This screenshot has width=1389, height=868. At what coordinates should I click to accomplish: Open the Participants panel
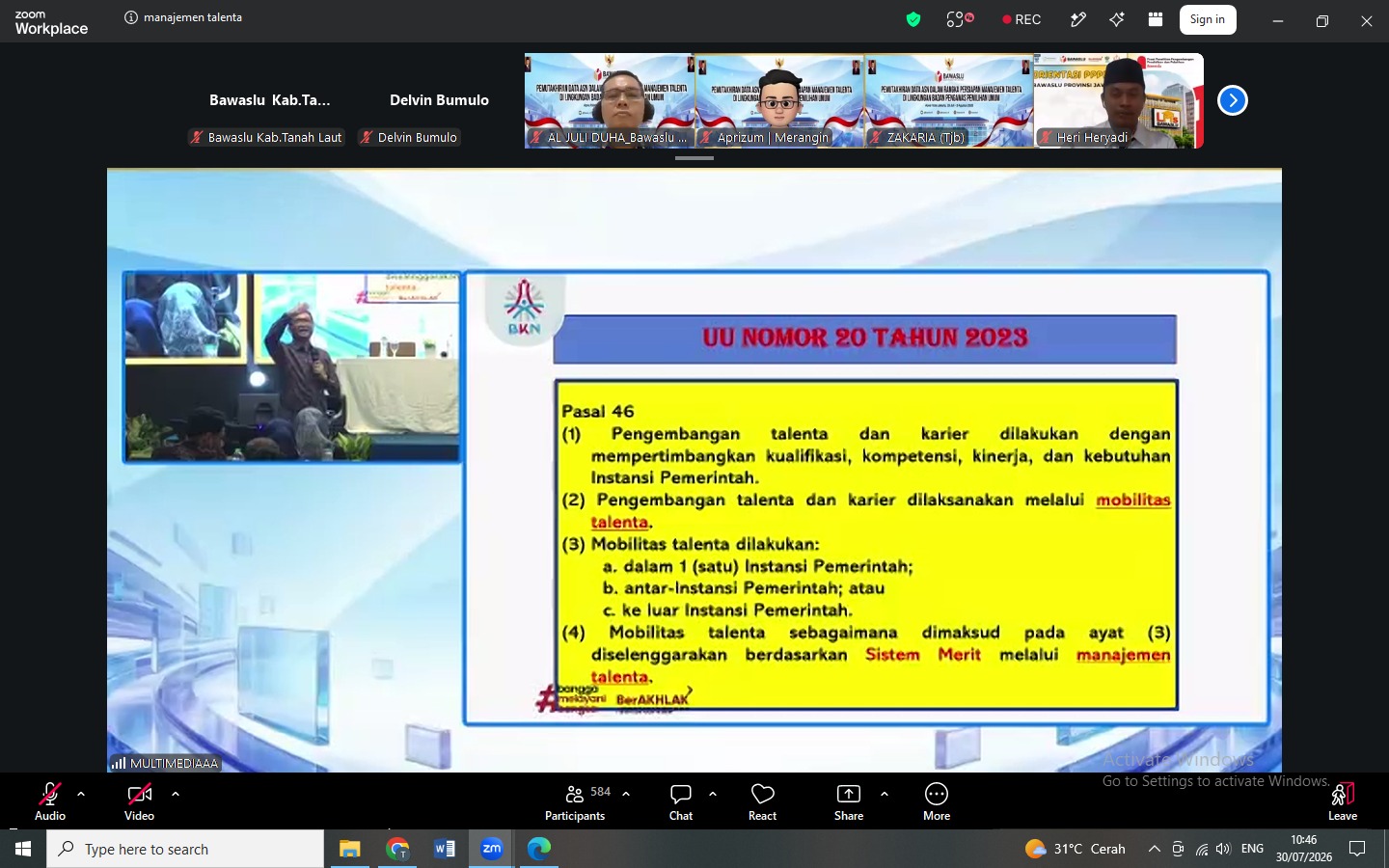point(576,801)
